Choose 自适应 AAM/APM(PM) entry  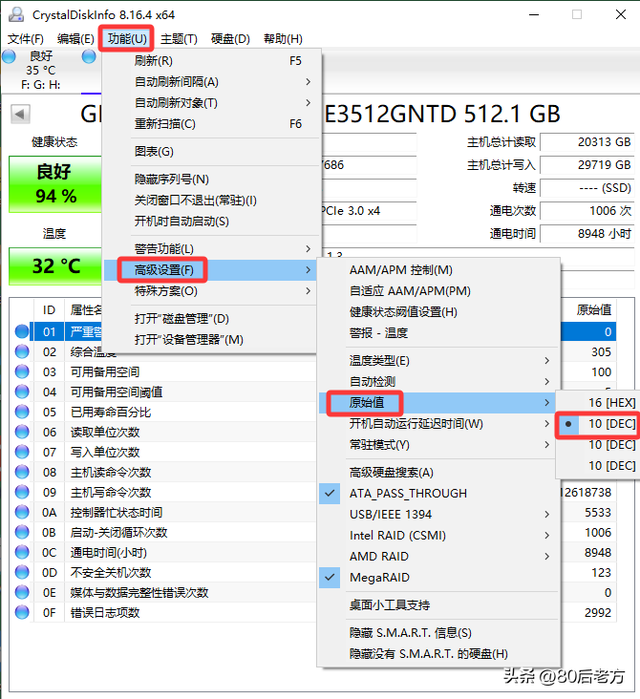point(439,291)
